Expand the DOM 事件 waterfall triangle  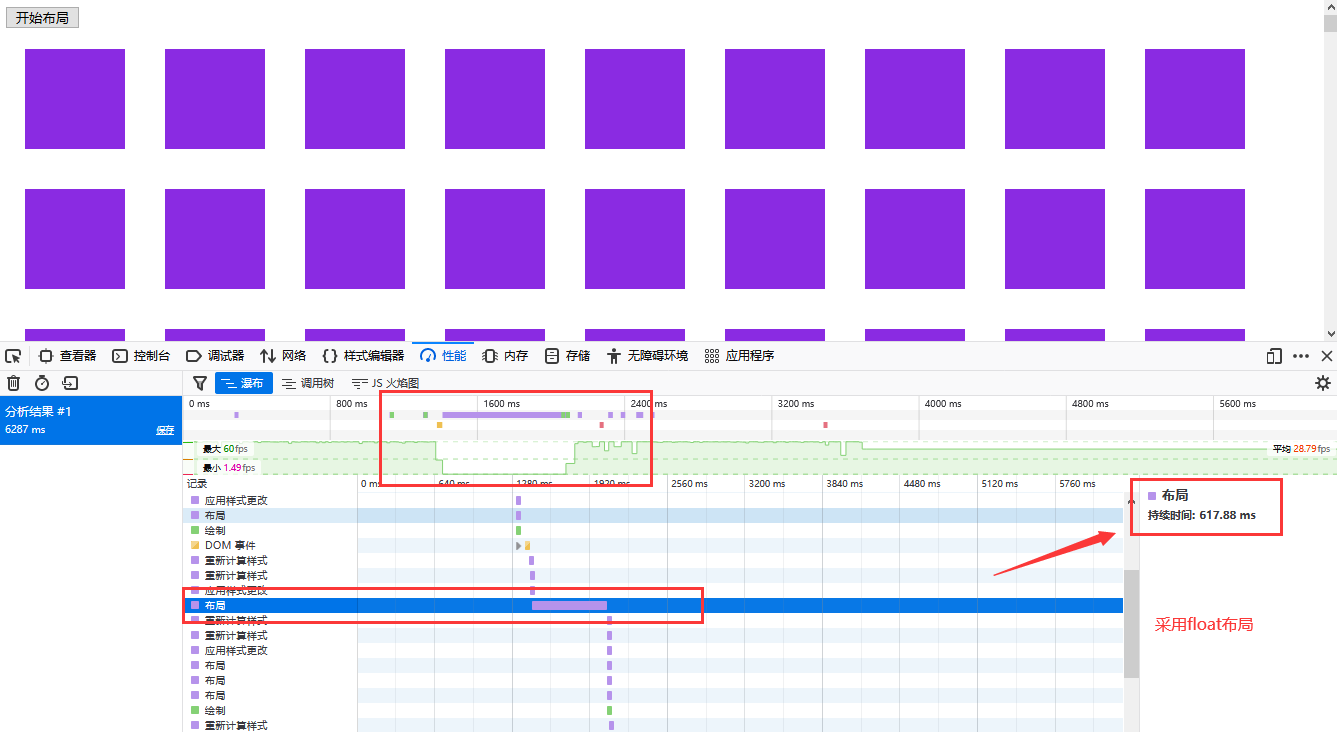click(x=518, y=545)
